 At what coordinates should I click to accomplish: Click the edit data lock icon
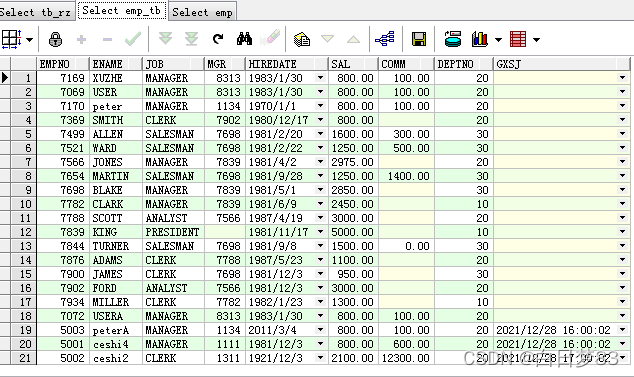point(55,39)
